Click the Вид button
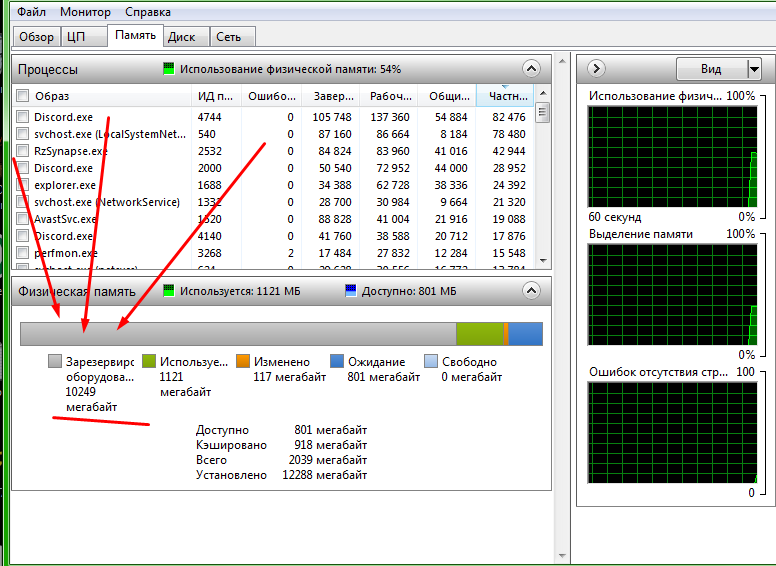The image size is (776, 566). [x=711, y=69]
